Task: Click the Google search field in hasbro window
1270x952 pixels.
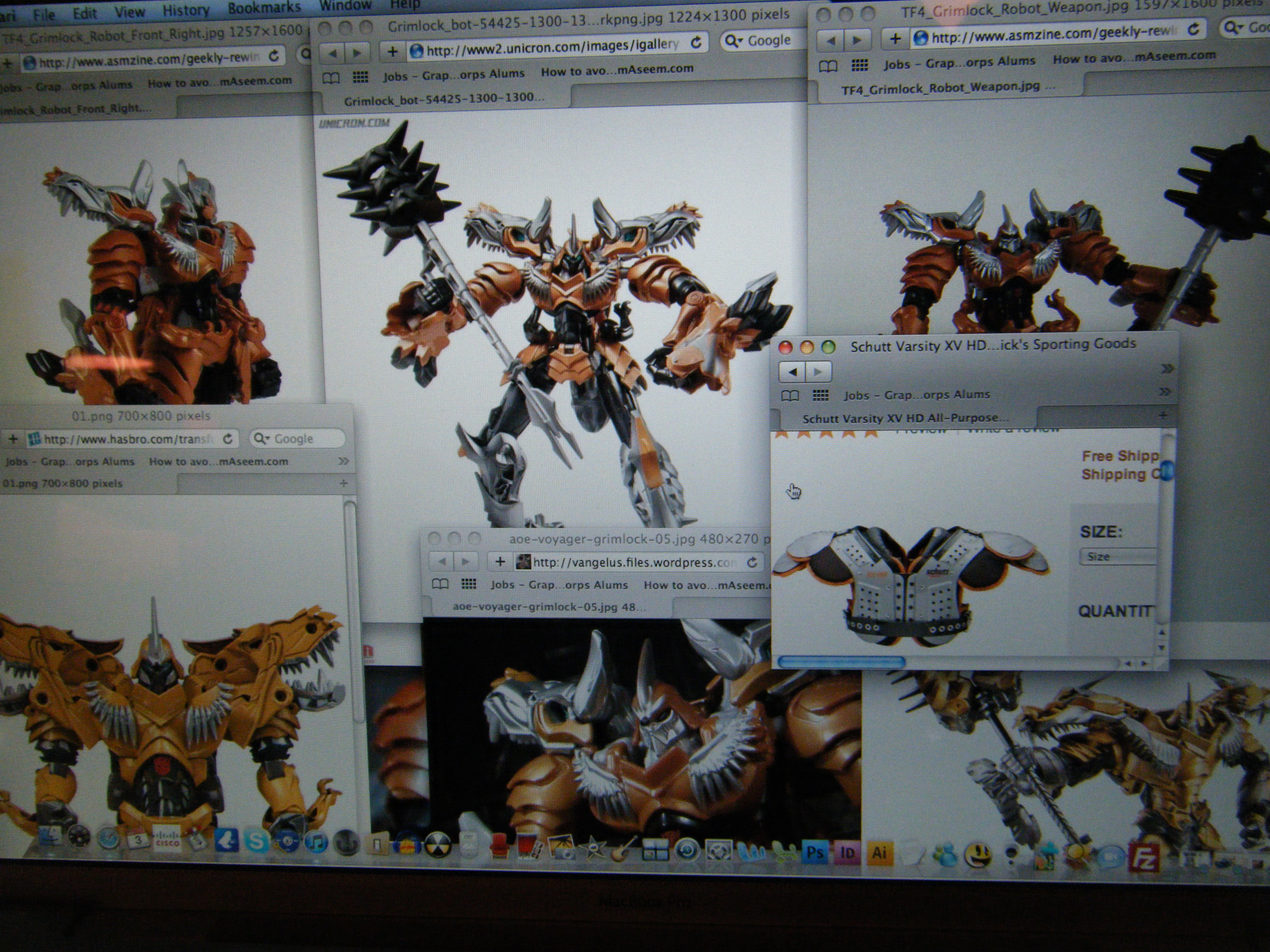Action: point(299,439)
